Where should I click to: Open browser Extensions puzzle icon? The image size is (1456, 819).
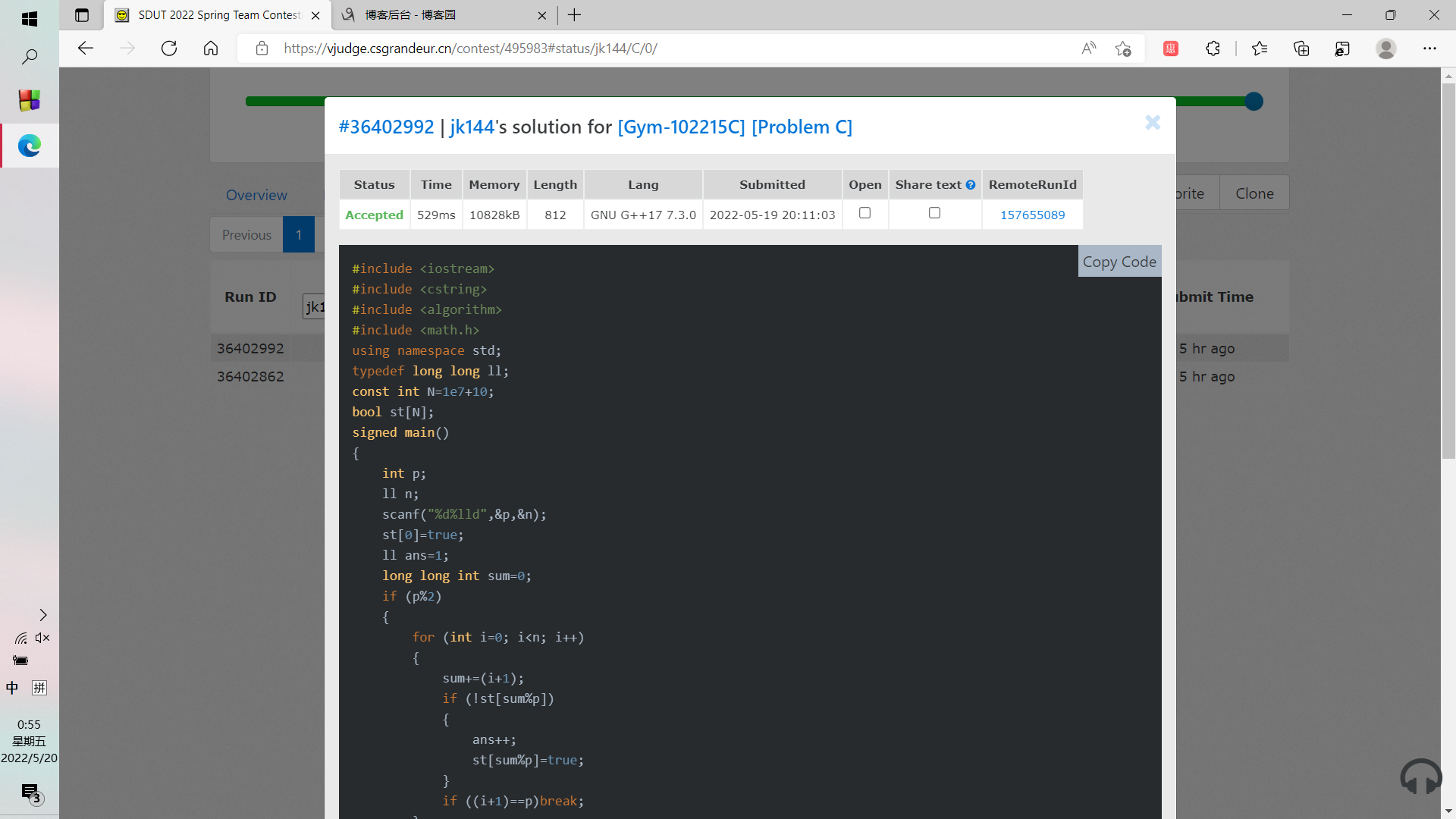click(x=1213, y=49)
